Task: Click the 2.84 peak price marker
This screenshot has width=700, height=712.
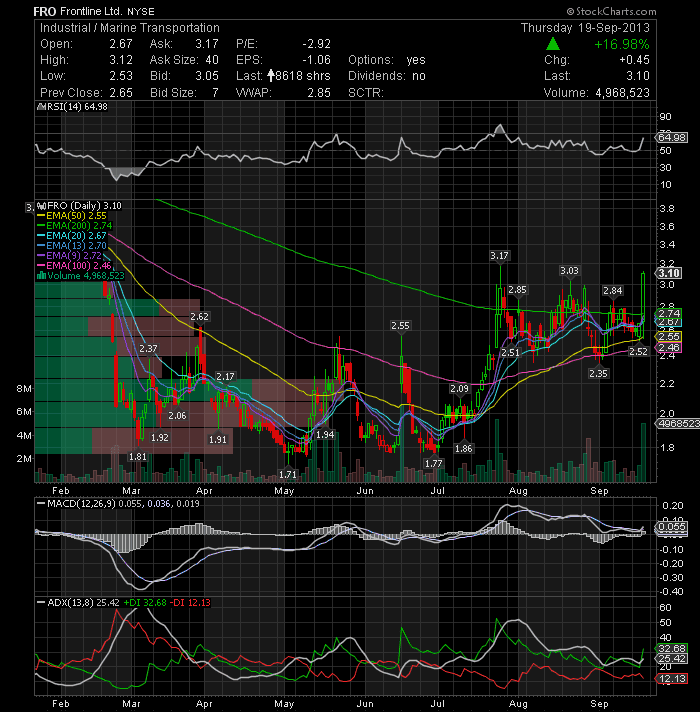Action: pos(613,291)
